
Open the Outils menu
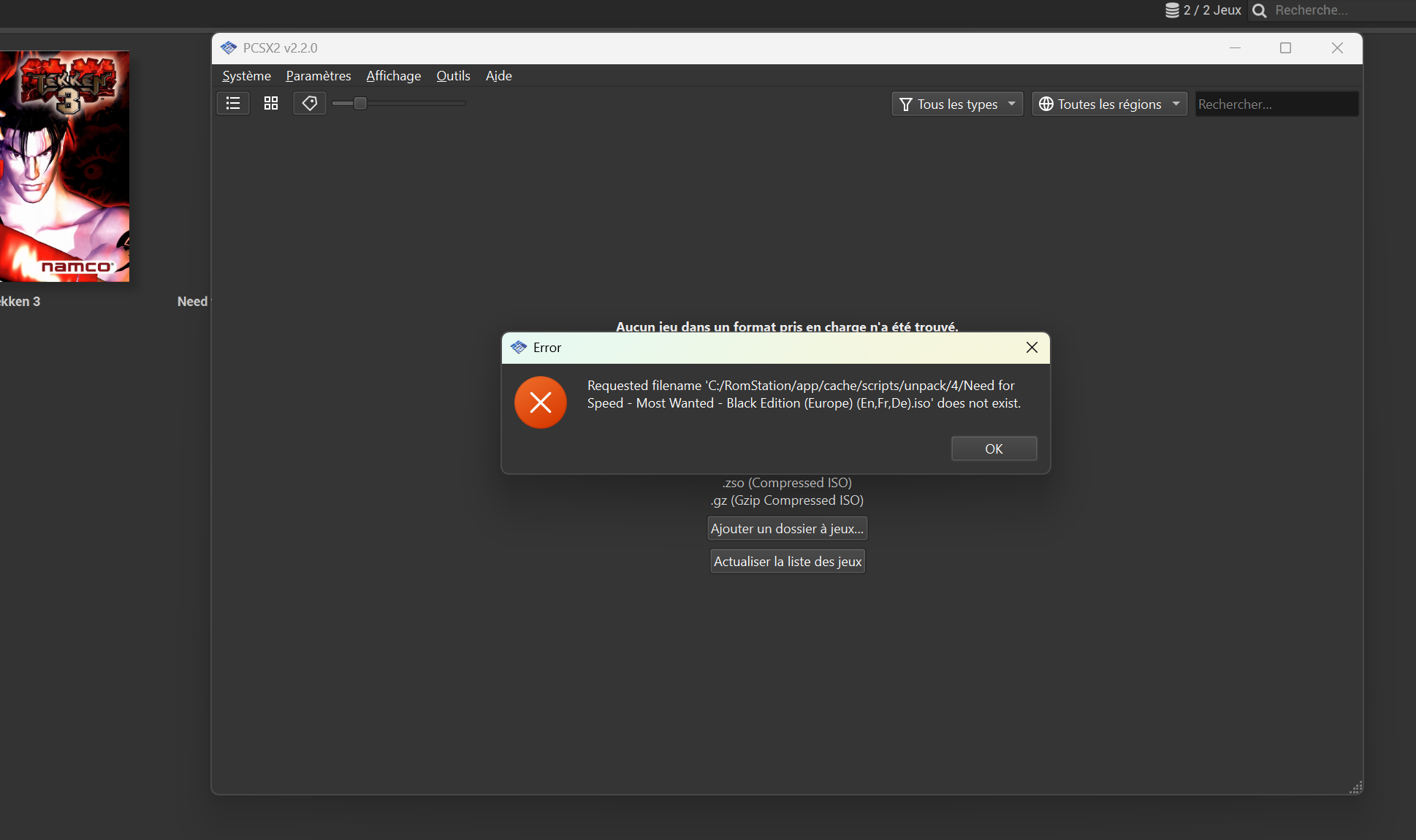tap(453, 76)
